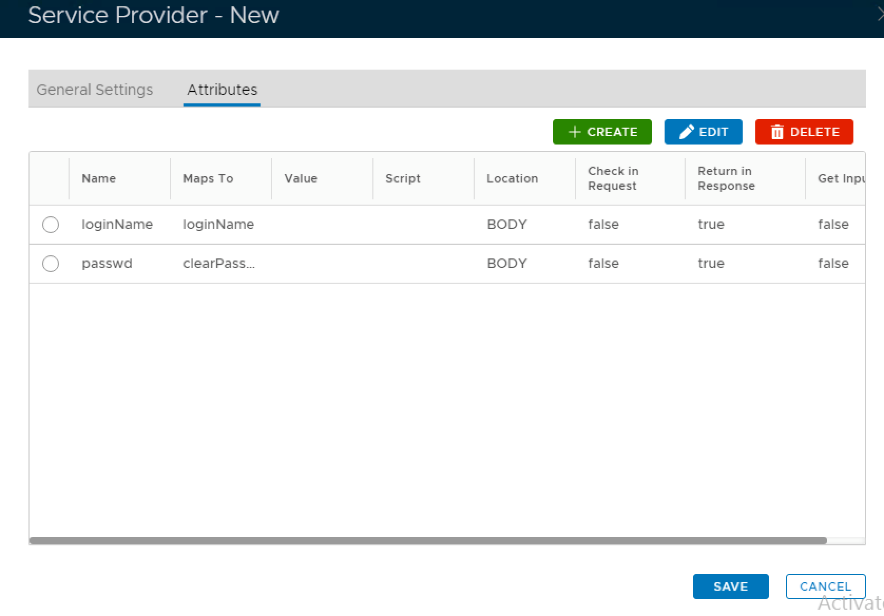
Task: Click the loginName cell under Maps To
Action: (x=218, y=225)
